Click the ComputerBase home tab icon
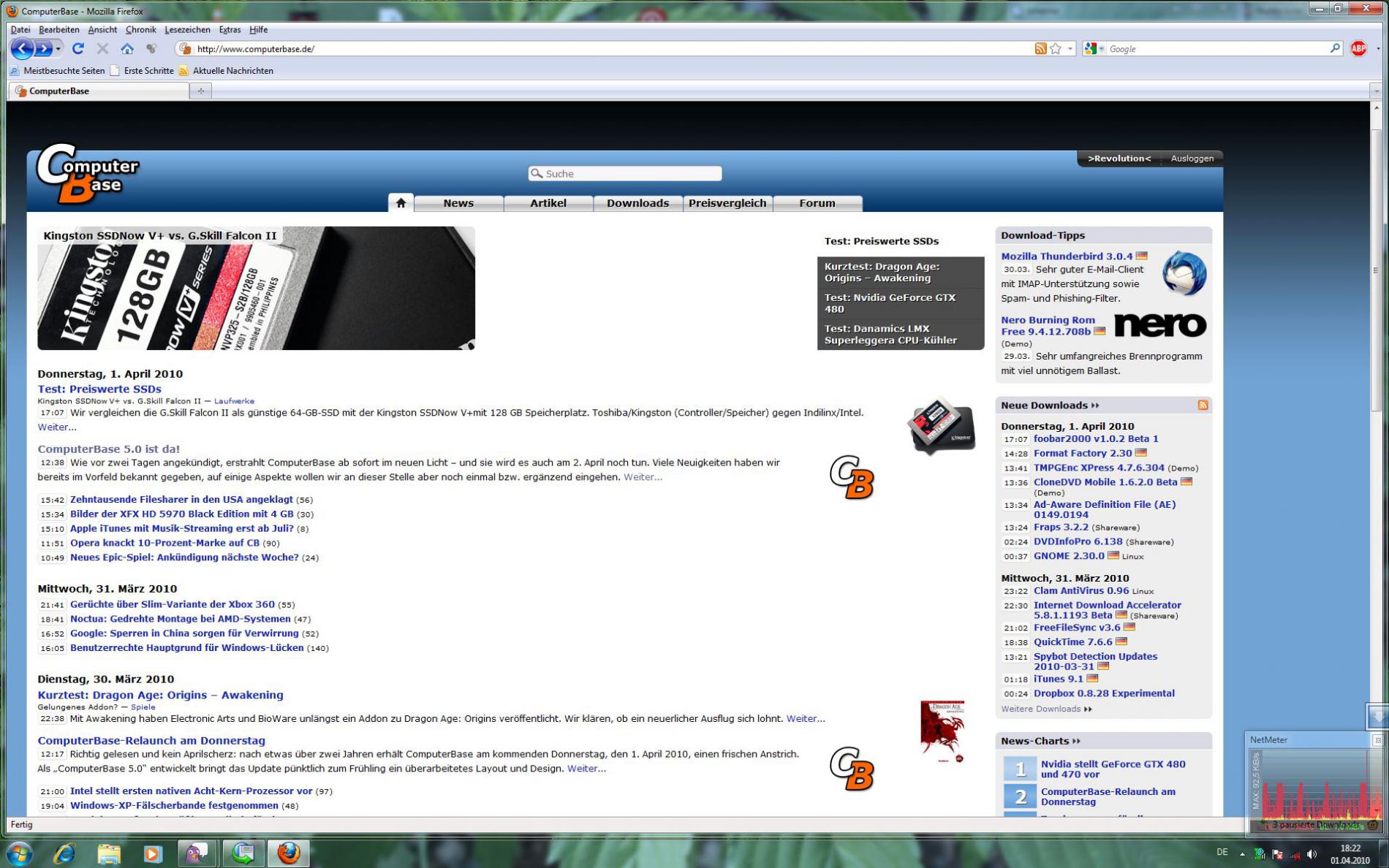The width and height of the screenshot is (1389, 868). pos(401,203)
